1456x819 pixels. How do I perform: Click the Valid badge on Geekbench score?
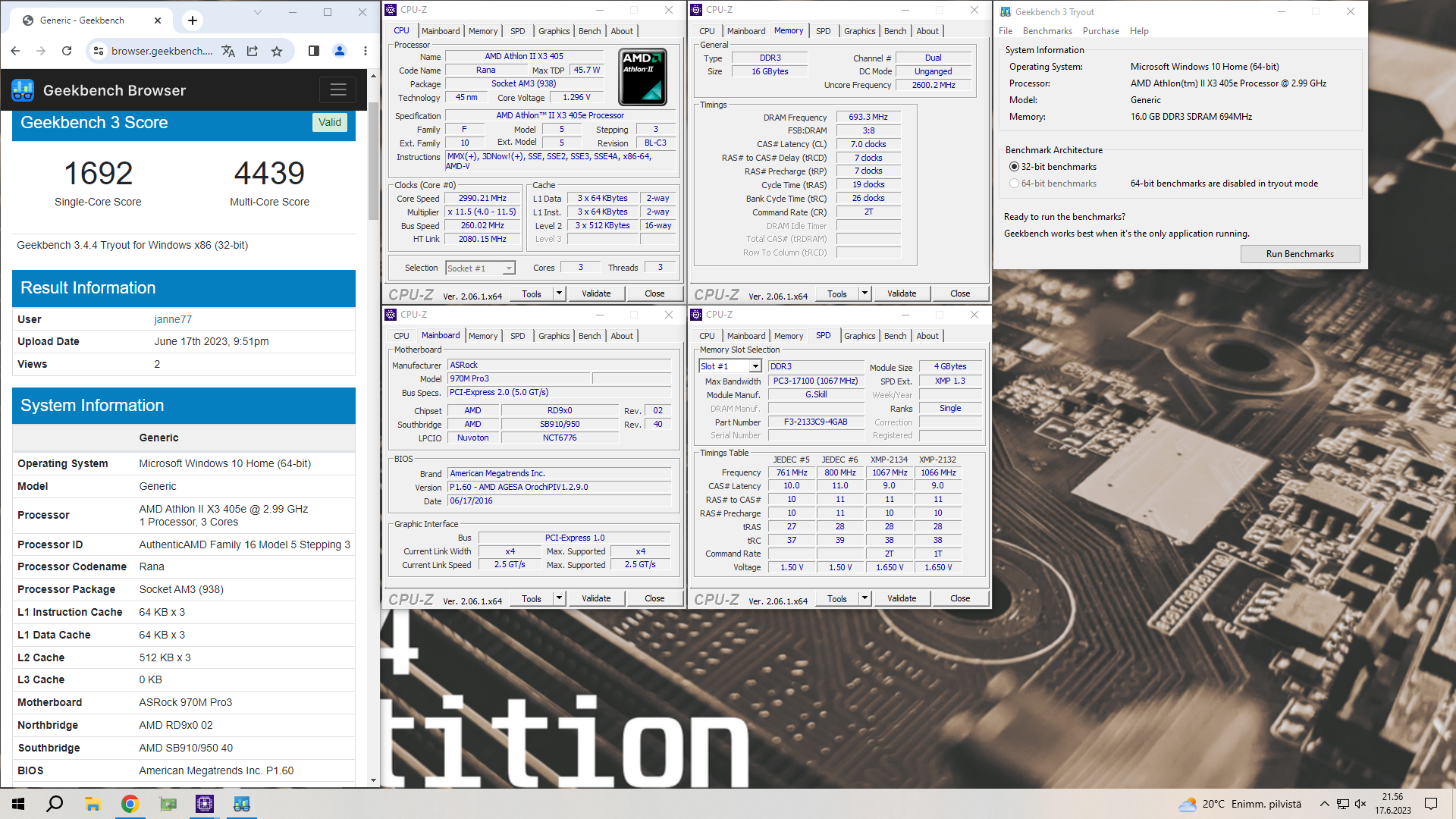coord(330,122)
